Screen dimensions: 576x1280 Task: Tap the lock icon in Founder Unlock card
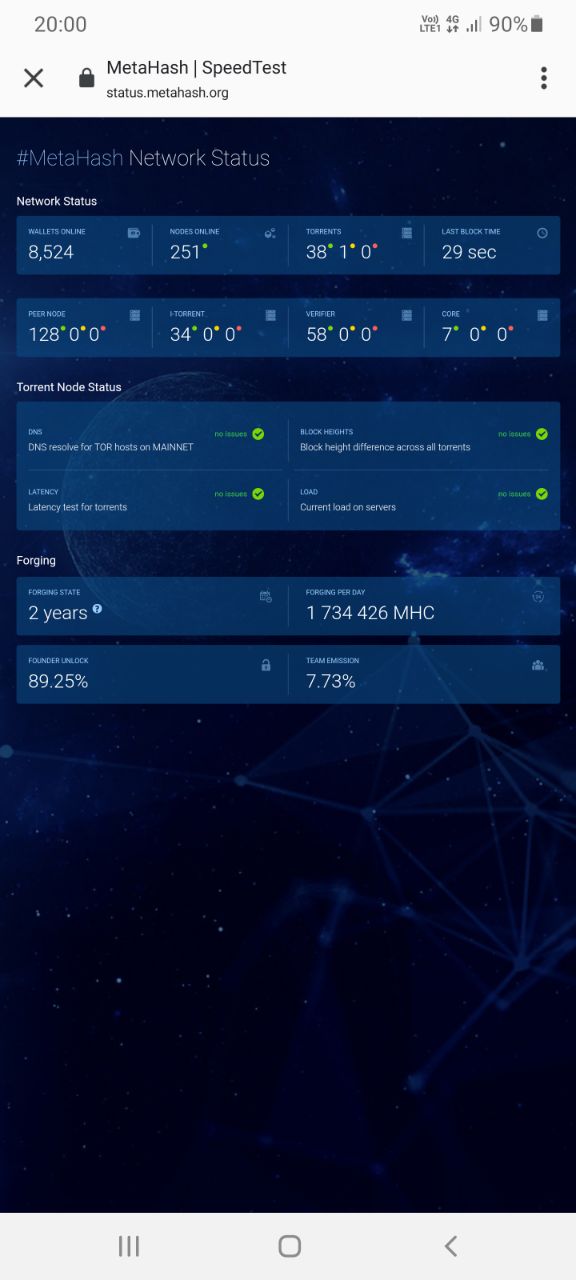[x=266, y=665]
